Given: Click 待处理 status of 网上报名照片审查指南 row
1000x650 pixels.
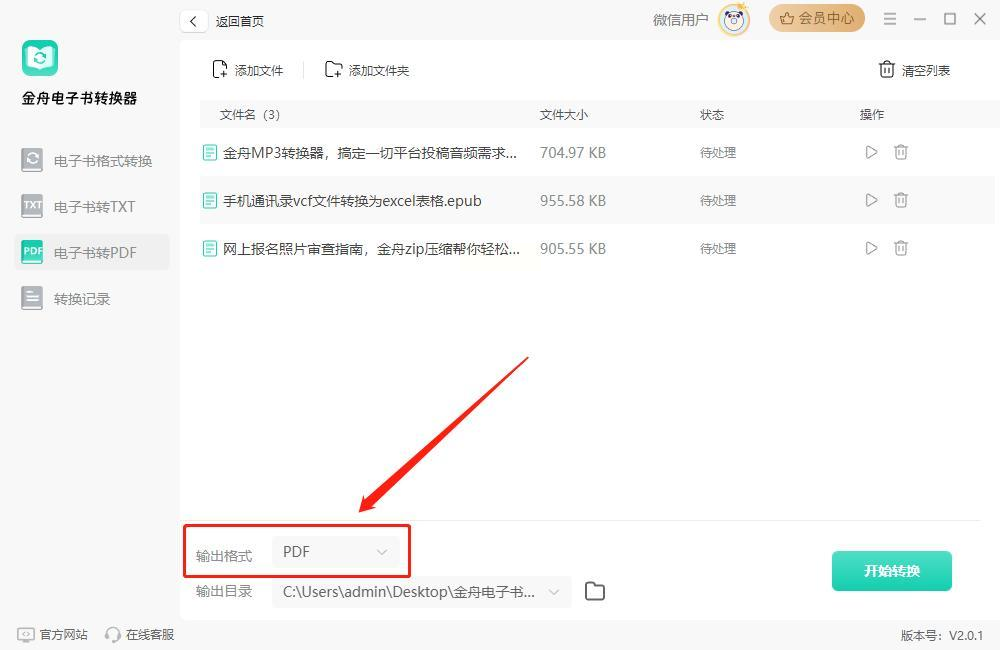Looking at the screenshot, I should click(718, 249).
